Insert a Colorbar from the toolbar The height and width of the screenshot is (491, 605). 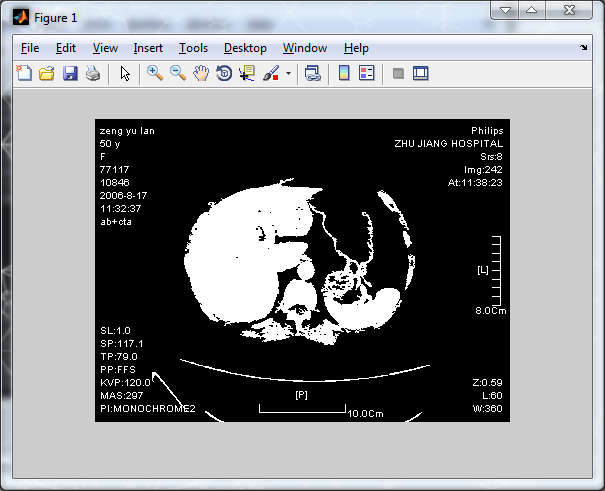343,73
